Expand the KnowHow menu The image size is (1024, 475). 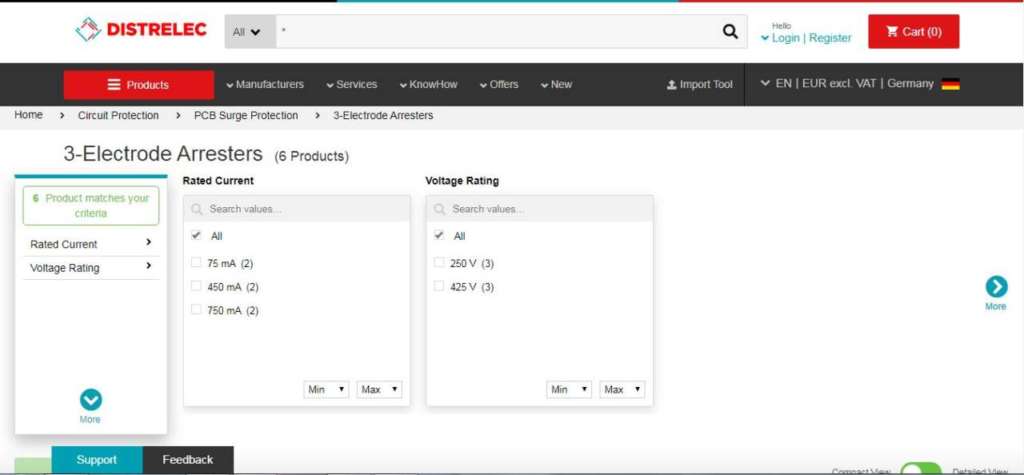pyautogui.click(x=428, y=84)
